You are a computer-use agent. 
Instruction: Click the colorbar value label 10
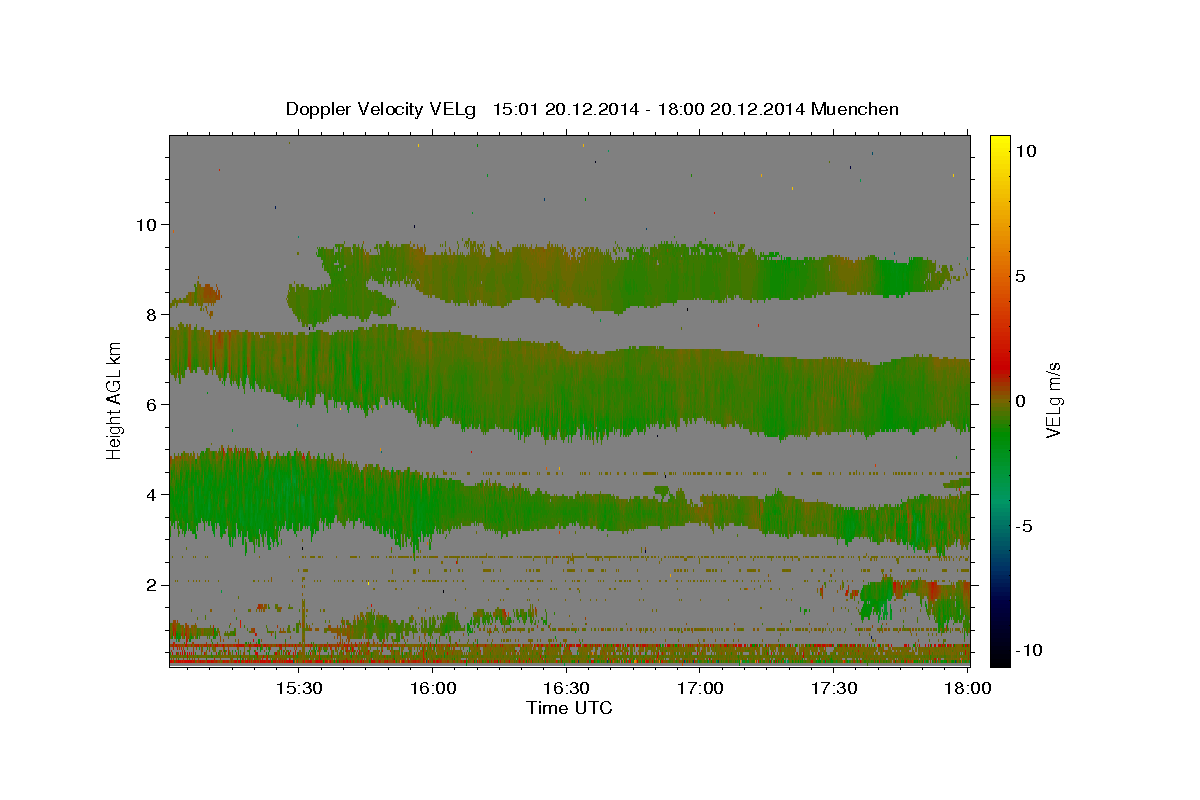[1027, 151]
